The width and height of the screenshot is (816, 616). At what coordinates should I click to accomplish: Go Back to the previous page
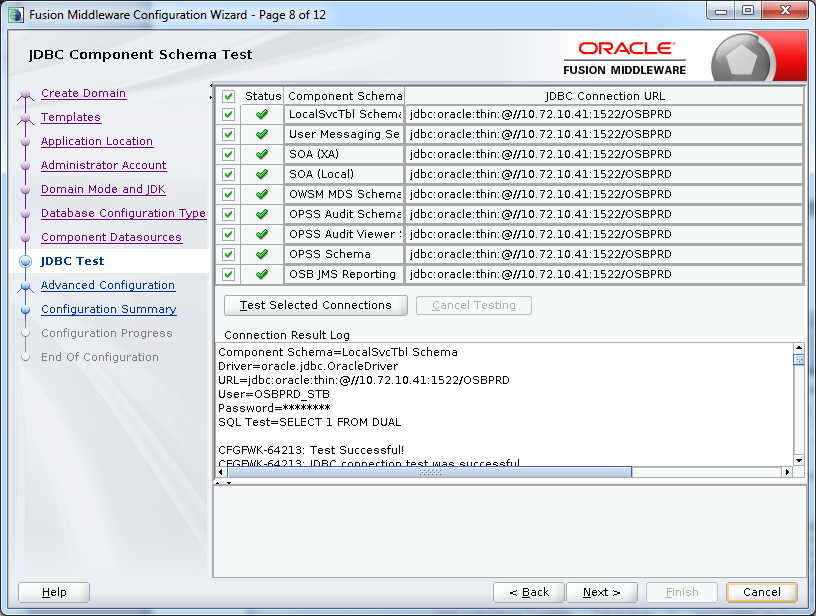coord(529,592)
